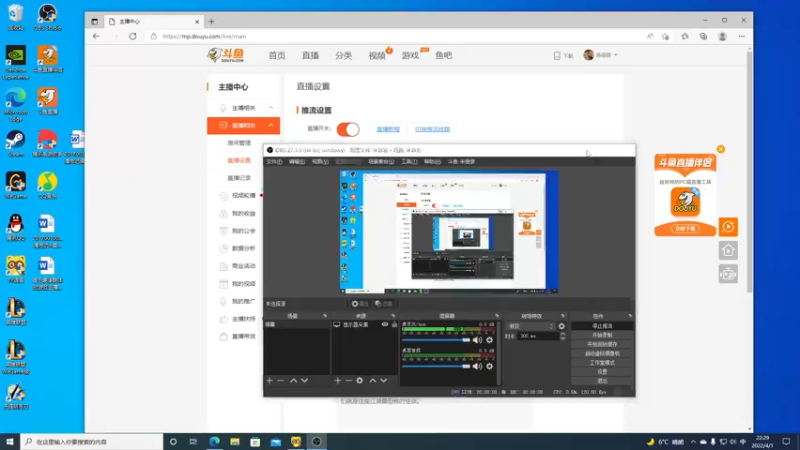Toggle the 直播开关 live switch
This screenshot has height=450, width=800.
[348, 129]
